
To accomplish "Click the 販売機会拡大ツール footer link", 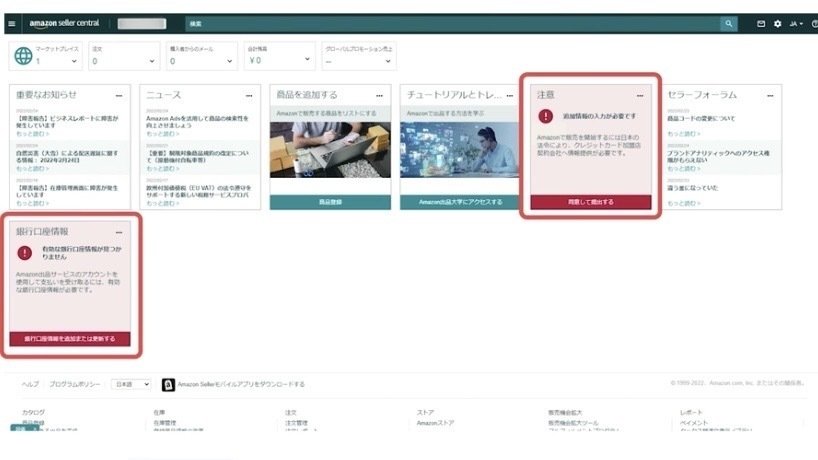I will point(573,423).
